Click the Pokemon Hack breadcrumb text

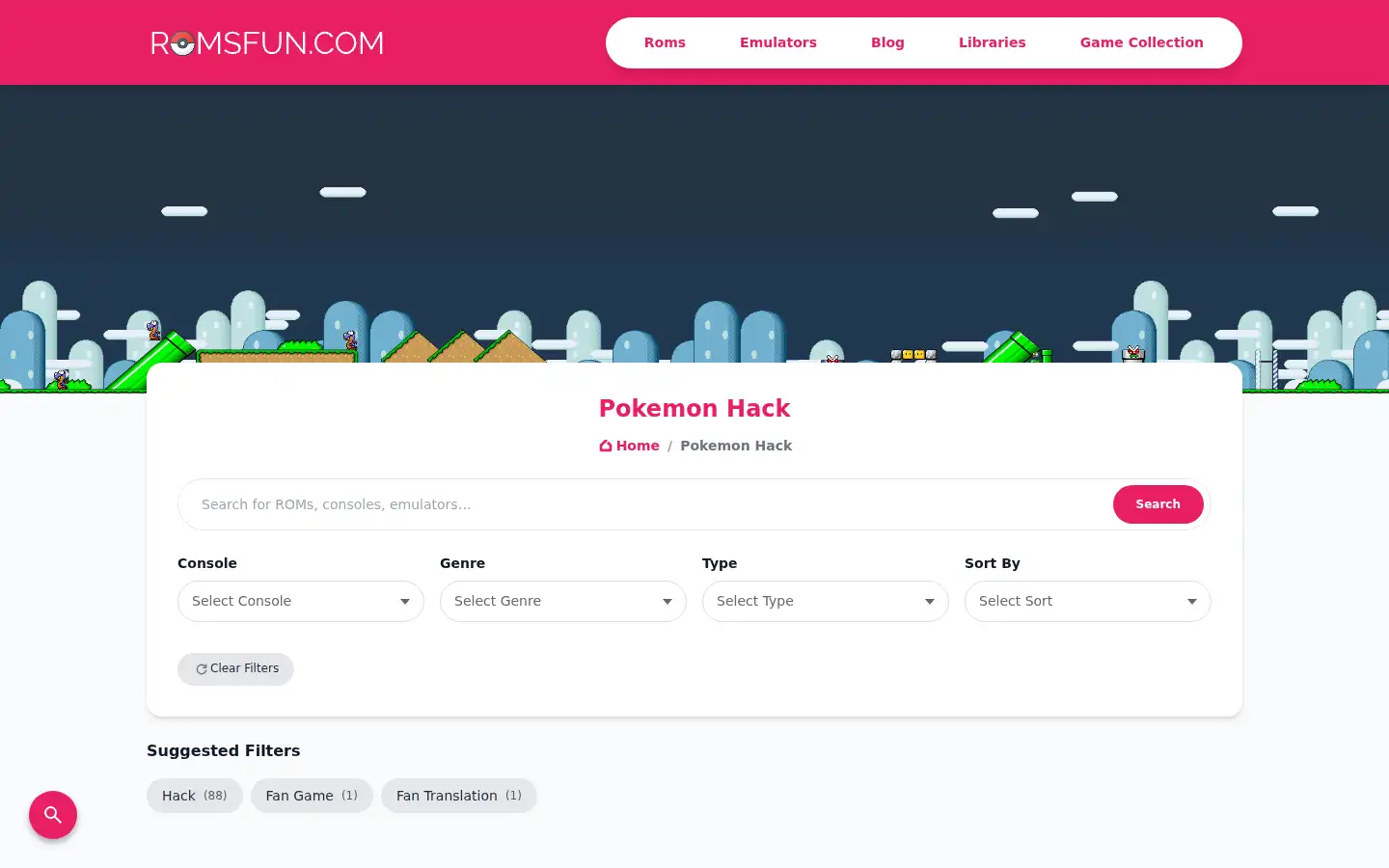coord(736,446)
